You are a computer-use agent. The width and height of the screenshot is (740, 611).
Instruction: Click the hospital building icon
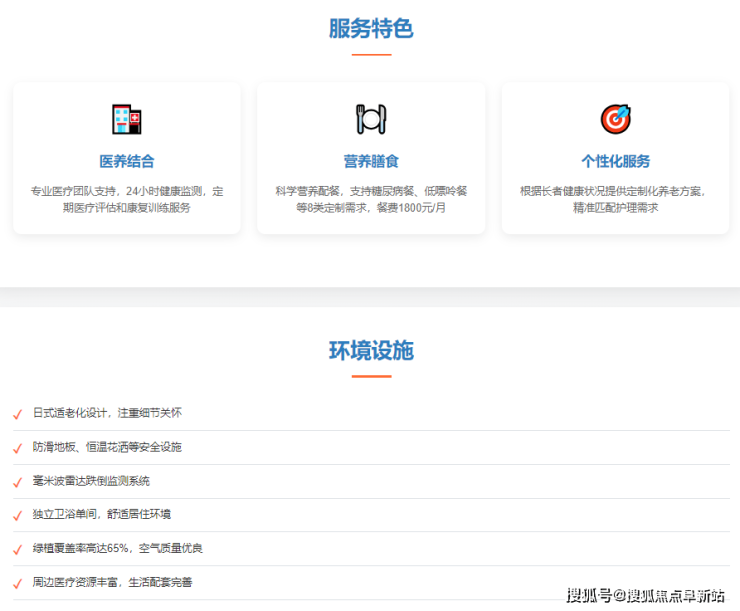127,119
